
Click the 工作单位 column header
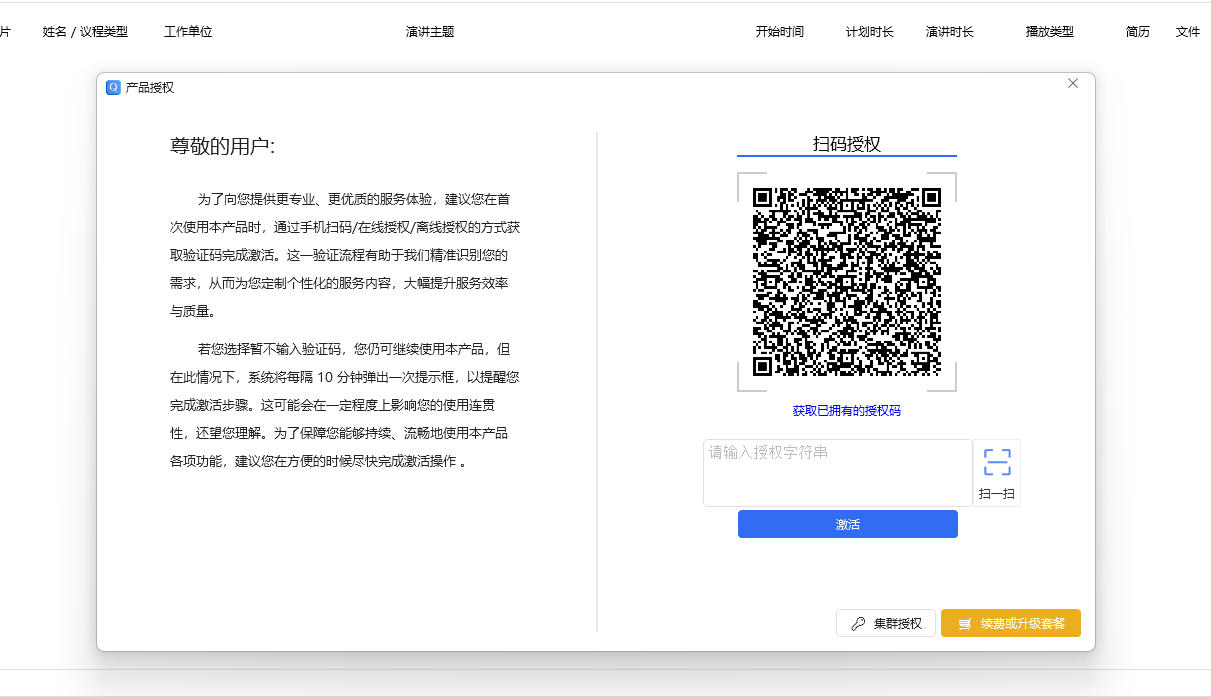(188, 32)
